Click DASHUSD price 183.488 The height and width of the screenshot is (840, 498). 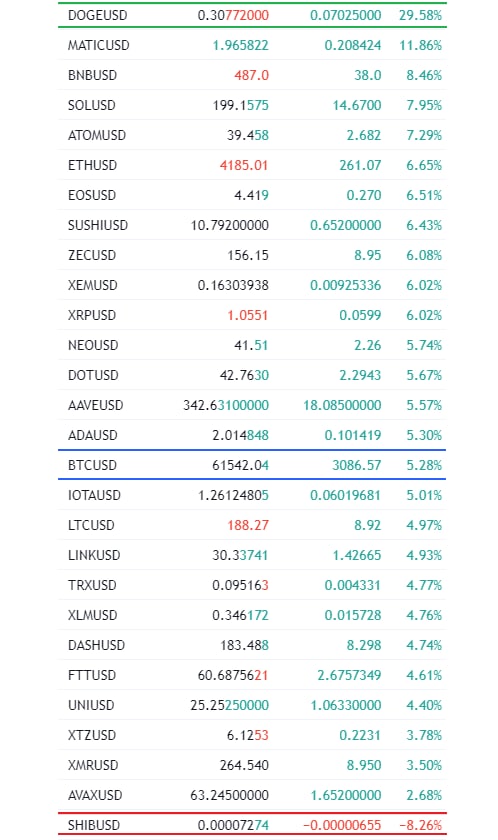pyautogui.click(x=244, y=645)
